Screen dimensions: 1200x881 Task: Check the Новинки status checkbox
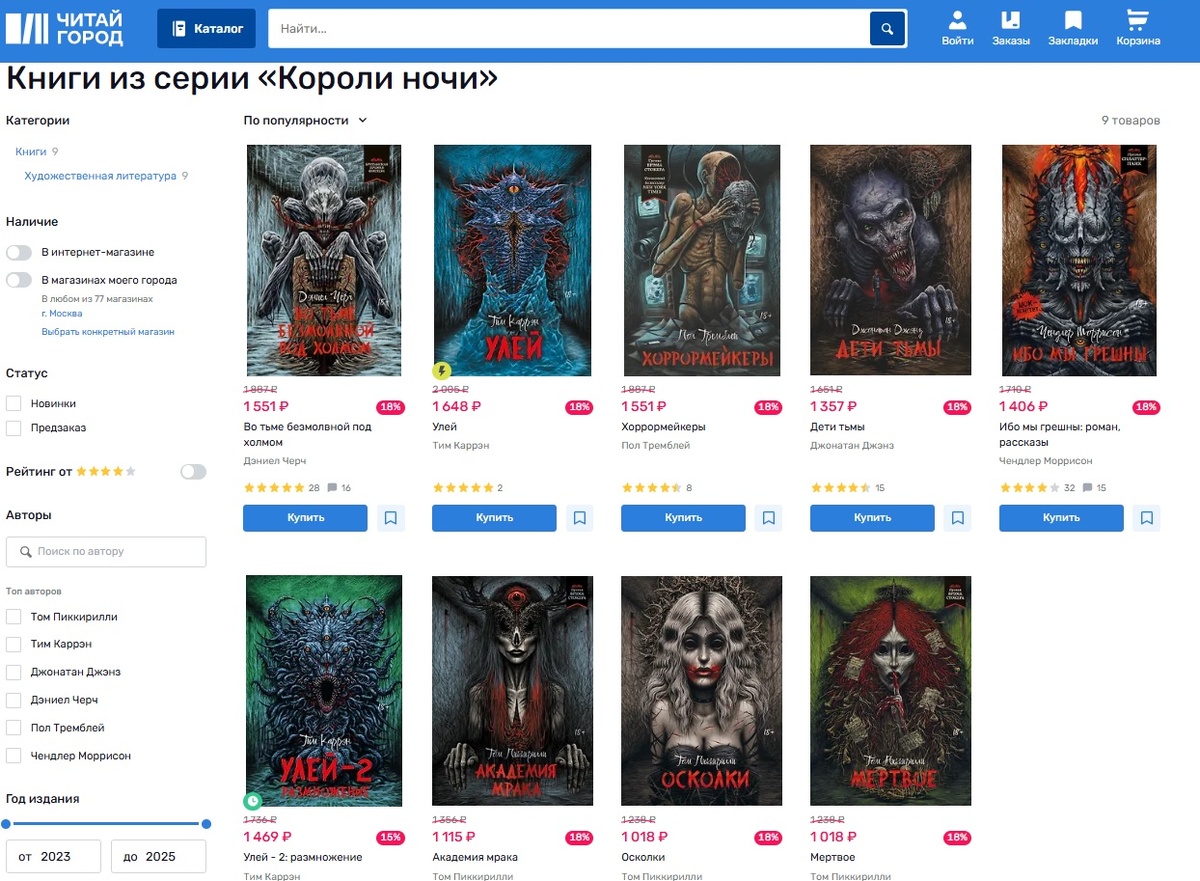coord(14,403)
